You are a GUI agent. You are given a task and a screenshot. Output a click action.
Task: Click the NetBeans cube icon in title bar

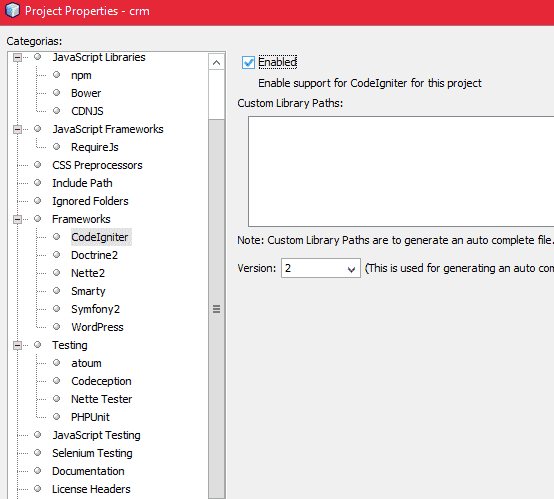(12, 10)
